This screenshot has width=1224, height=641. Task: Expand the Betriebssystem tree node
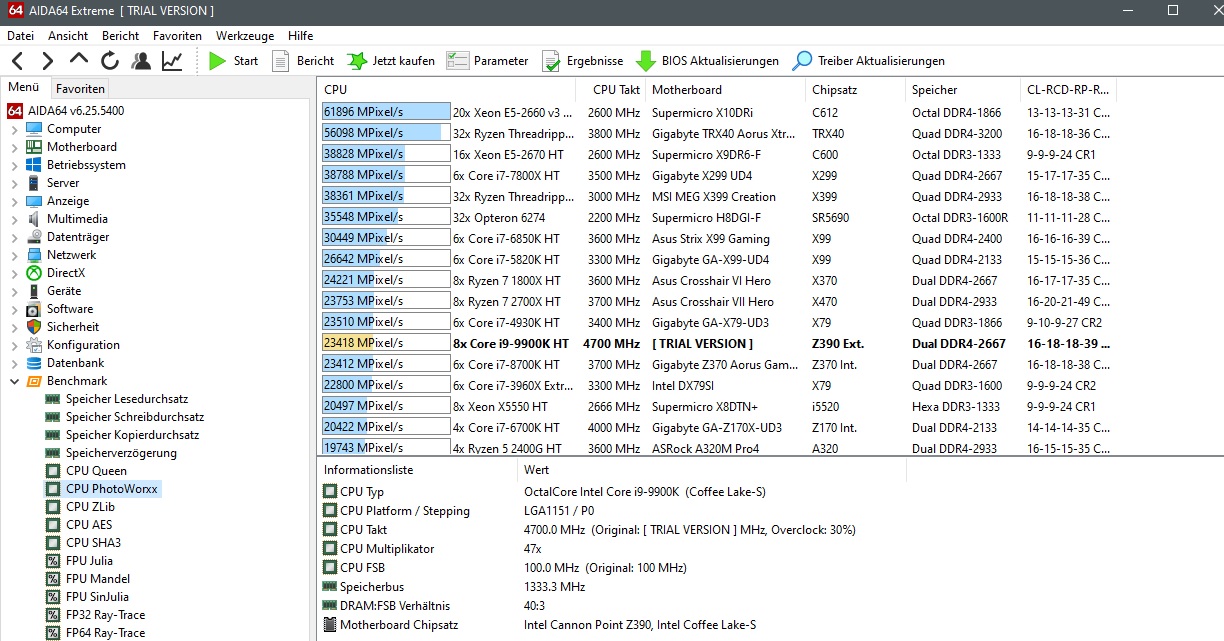(14, 165)
